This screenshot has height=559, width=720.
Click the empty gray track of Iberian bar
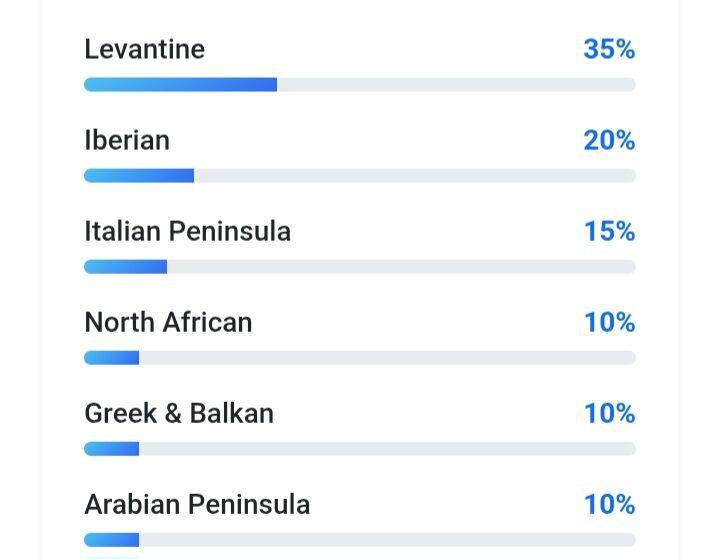pyautogui.click(x=415, y=176)
